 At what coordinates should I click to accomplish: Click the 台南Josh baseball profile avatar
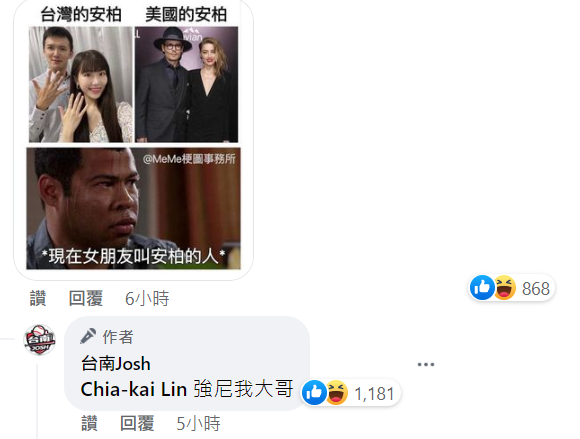click(x=40, y=340)
